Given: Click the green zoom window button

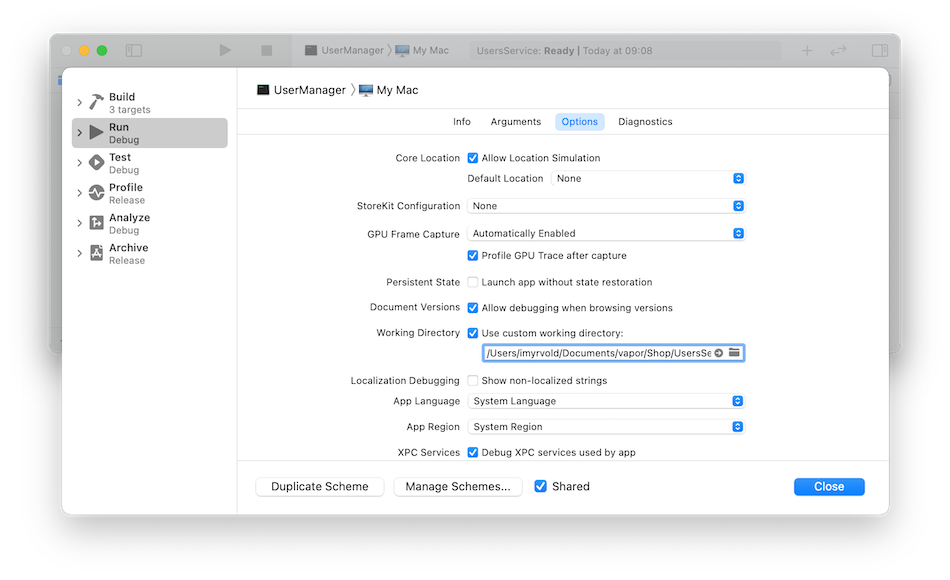Looking at the screenshot, I should coord(102,50).
